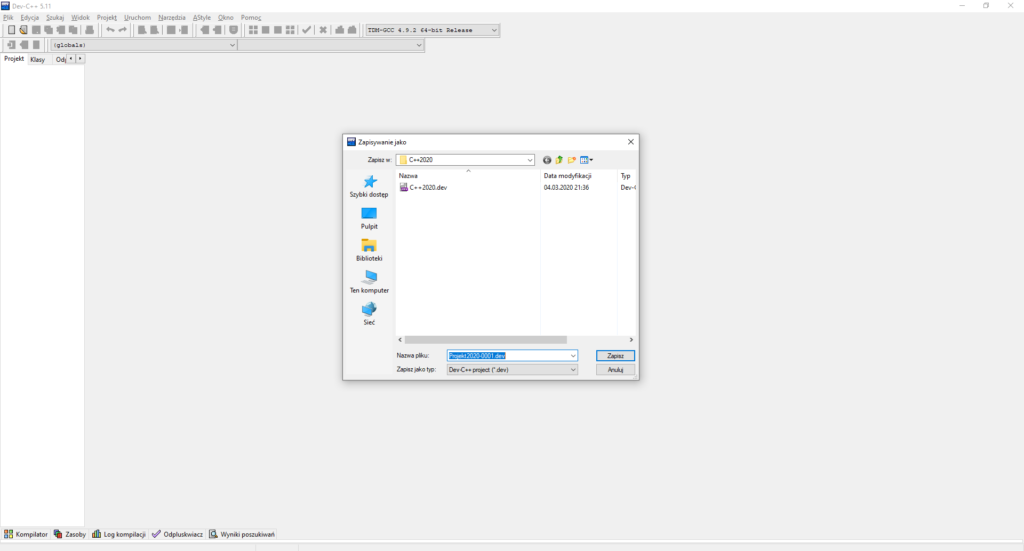Screen dimensions: 1024x551
Task: Expand the Zapisz jako typ dropdown
Action: (573, 370)
